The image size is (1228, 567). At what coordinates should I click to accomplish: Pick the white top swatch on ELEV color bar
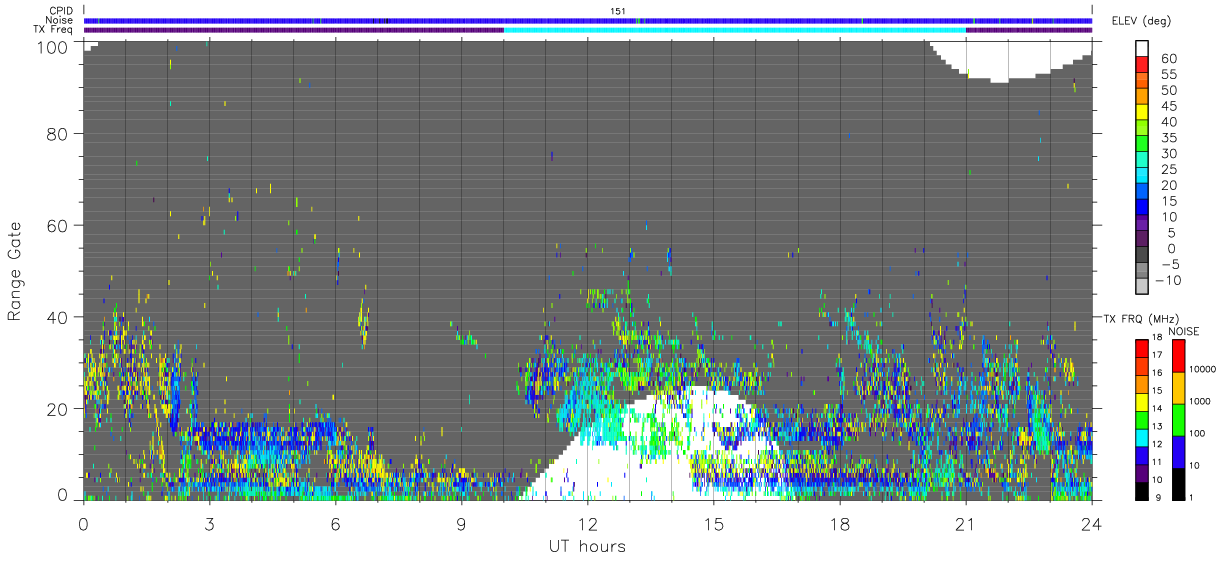click(x=1143, y=49)
